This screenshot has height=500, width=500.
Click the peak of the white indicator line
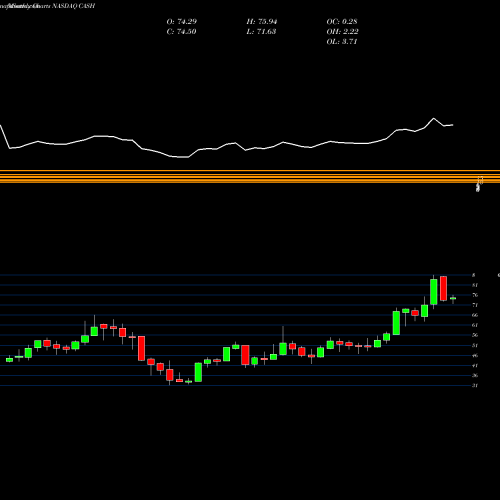click(x=434, y=118)
